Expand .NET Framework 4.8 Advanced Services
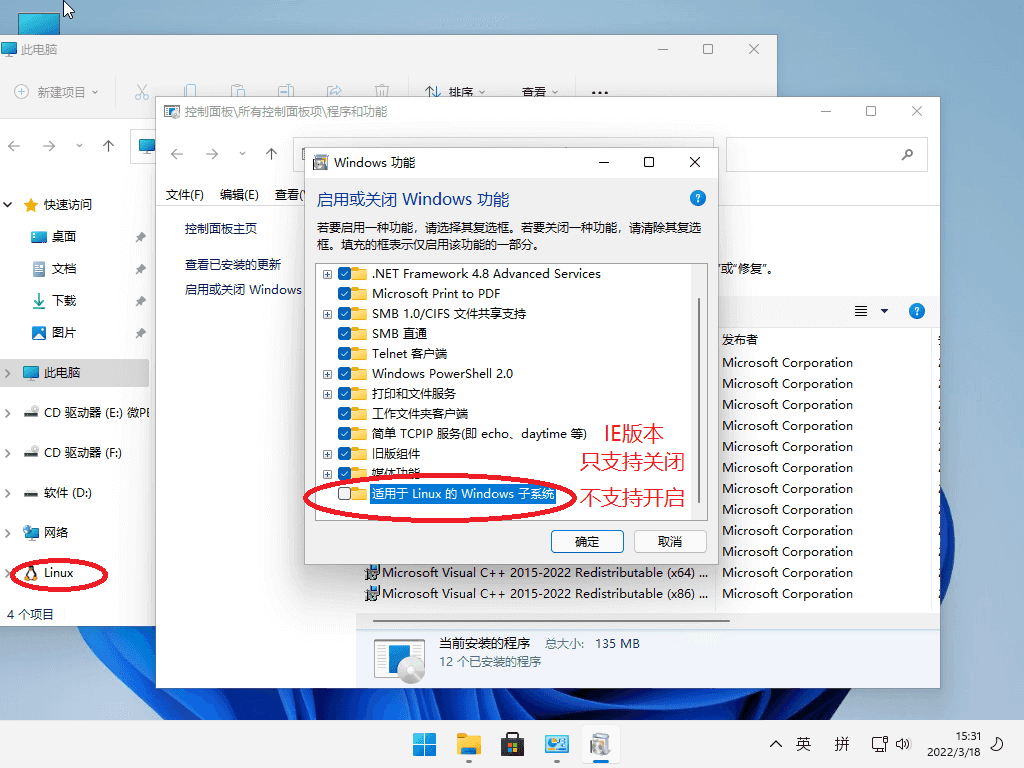Viewport: 1024px width, 768px height. pos(327,273)
